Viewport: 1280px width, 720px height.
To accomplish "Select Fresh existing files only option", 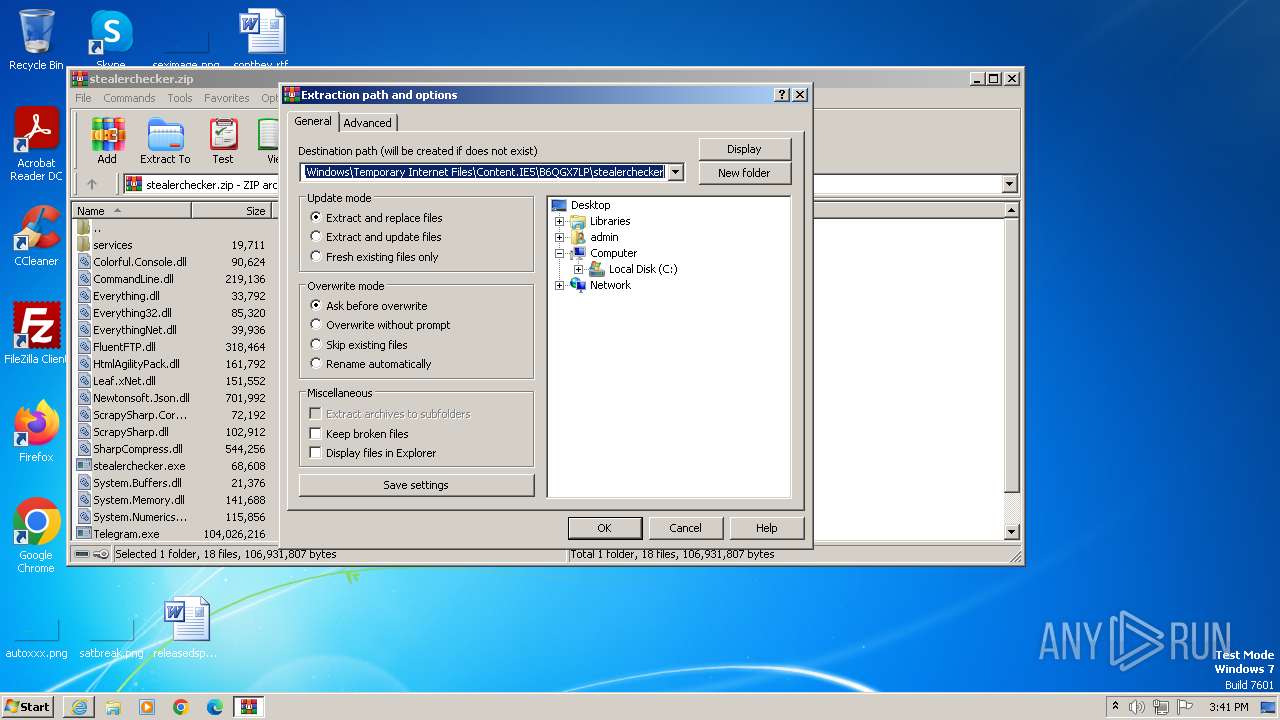I will tap(316, 257).
